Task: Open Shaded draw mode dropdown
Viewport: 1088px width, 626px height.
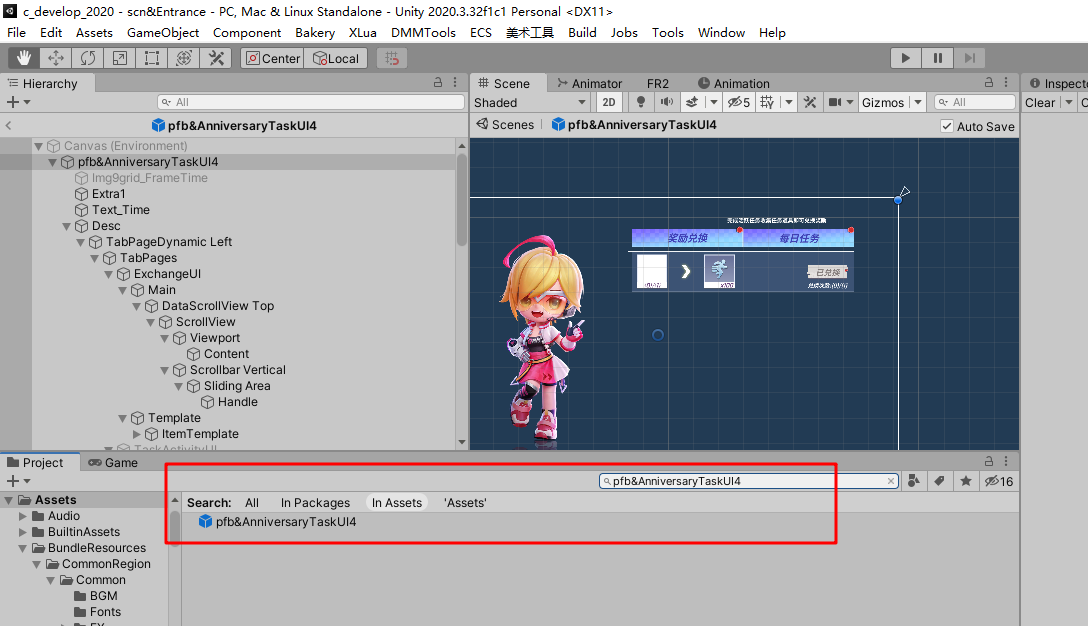Action: pos(530,103)
